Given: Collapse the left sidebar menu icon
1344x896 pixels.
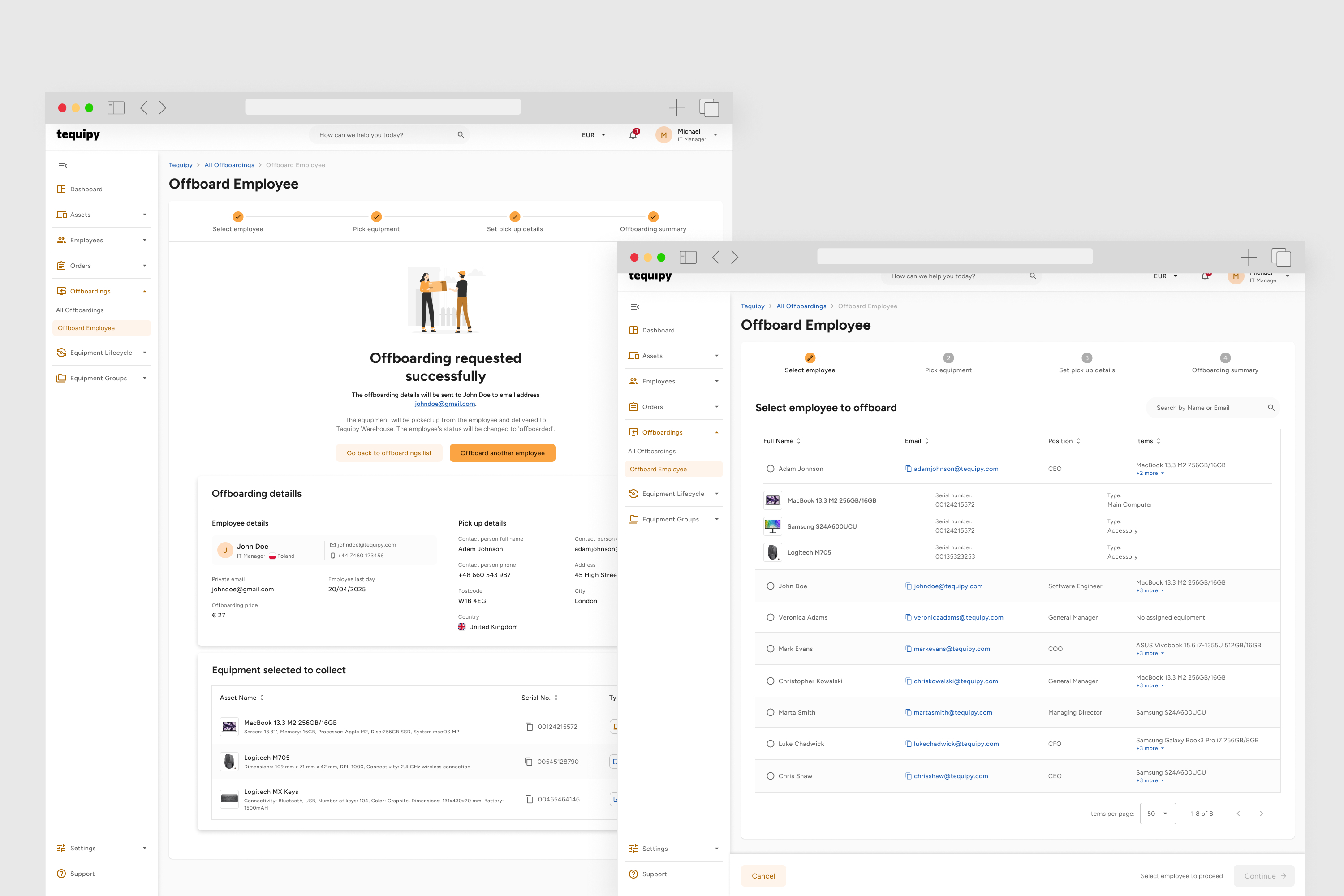Looking at the screenshot, I should pyautogui.click(x=63, y=166).
